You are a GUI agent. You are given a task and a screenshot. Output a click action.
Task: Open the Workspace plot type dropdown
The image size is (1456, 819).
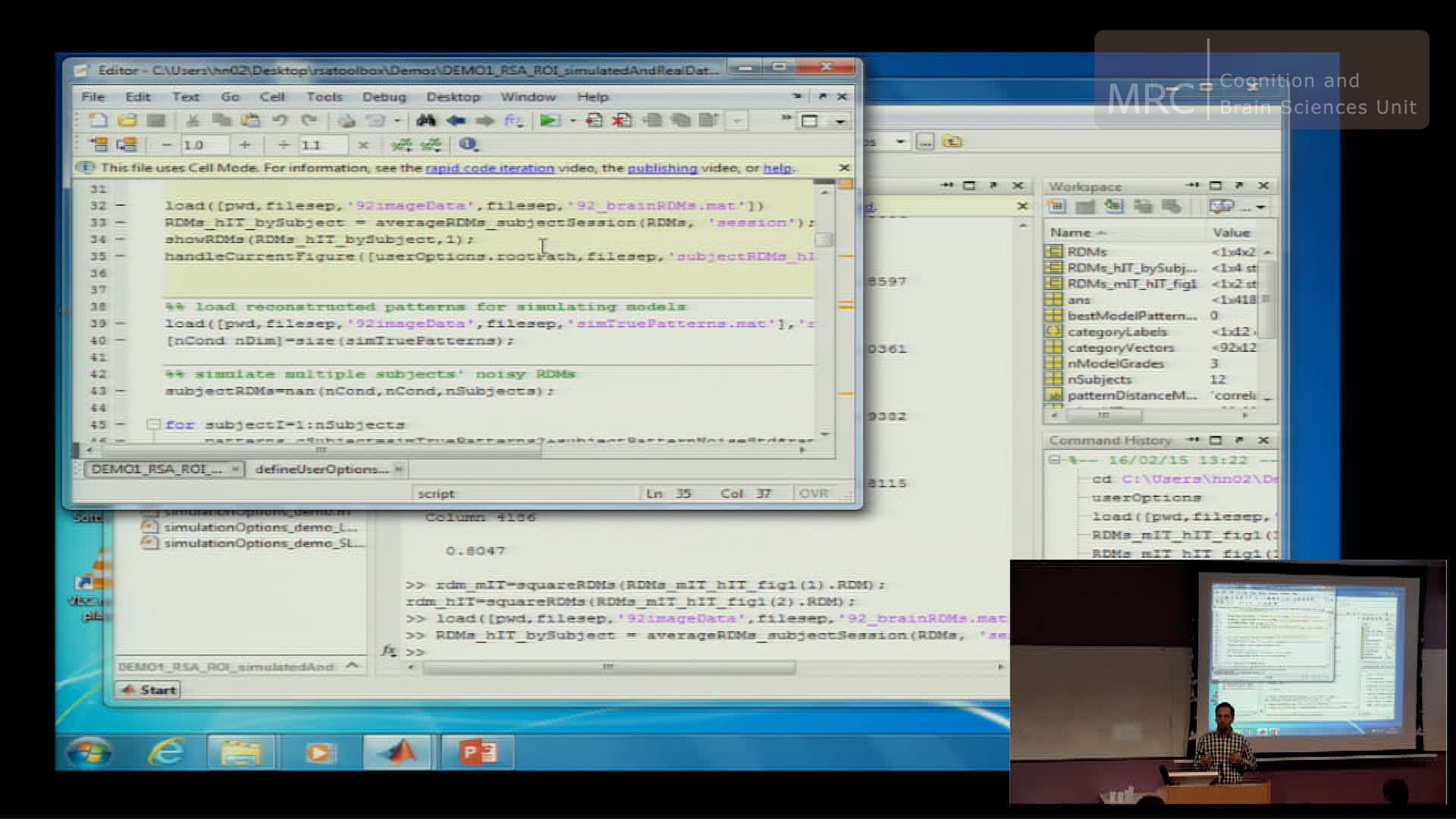1260,206
